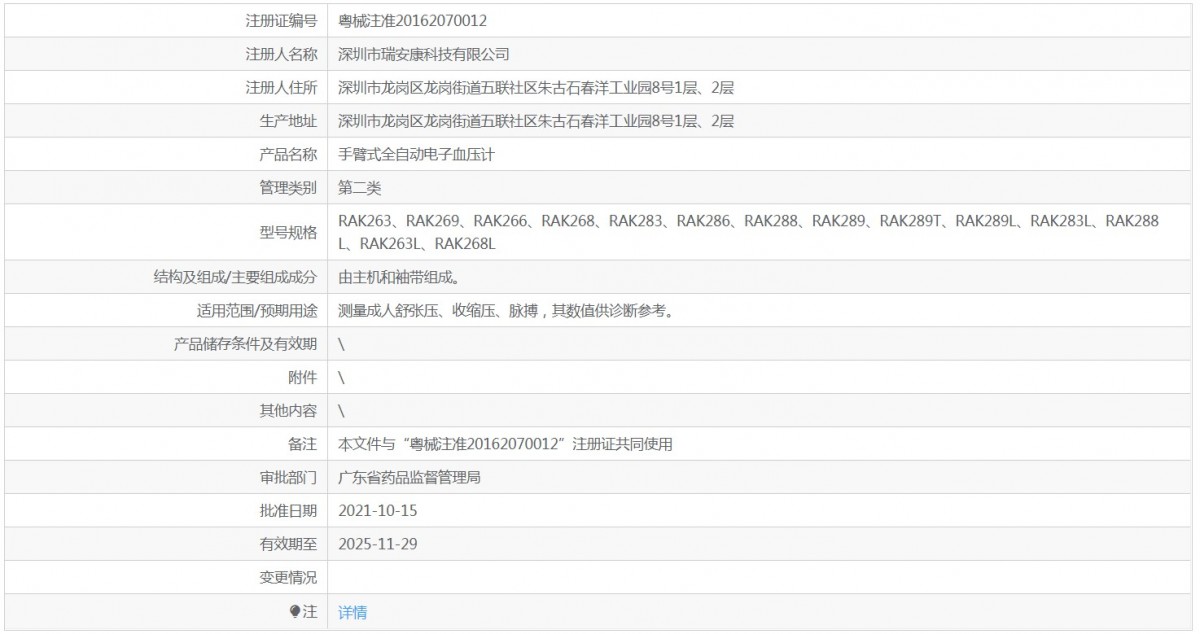Click the 注册证编号 label
Image resolution: width=1200 pixels, height=634 pixels.
coord(281,20)
